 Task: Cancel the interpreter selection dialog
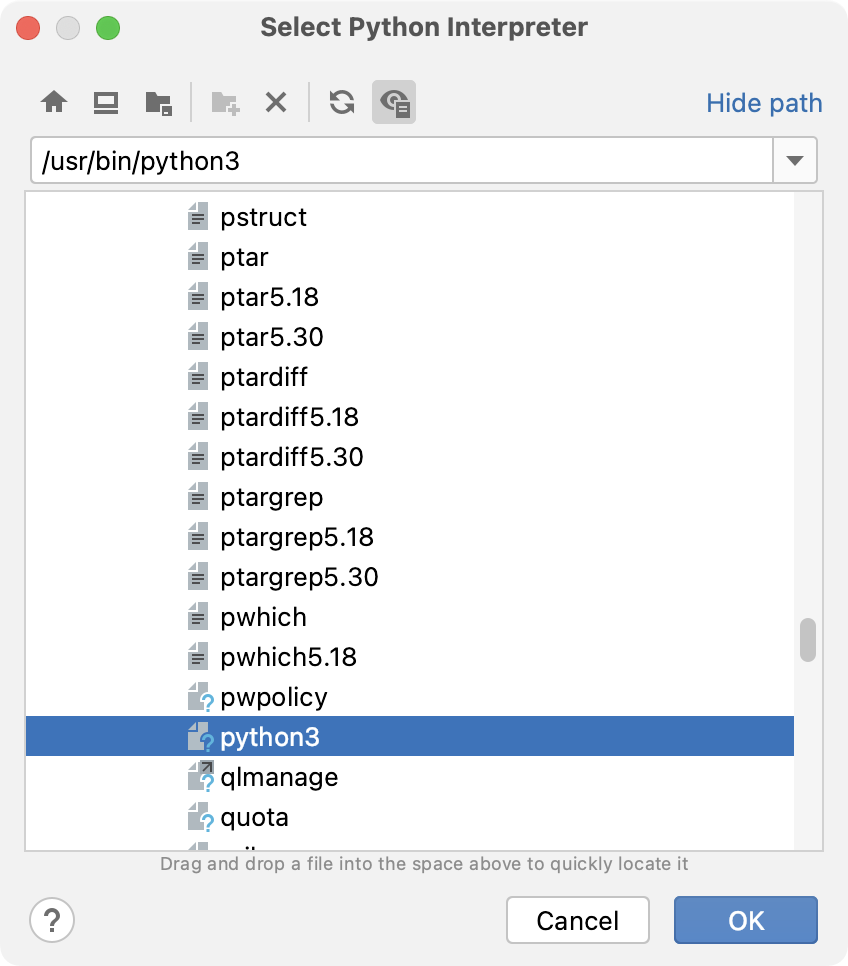pyautogui.click(x=577, y=920)
